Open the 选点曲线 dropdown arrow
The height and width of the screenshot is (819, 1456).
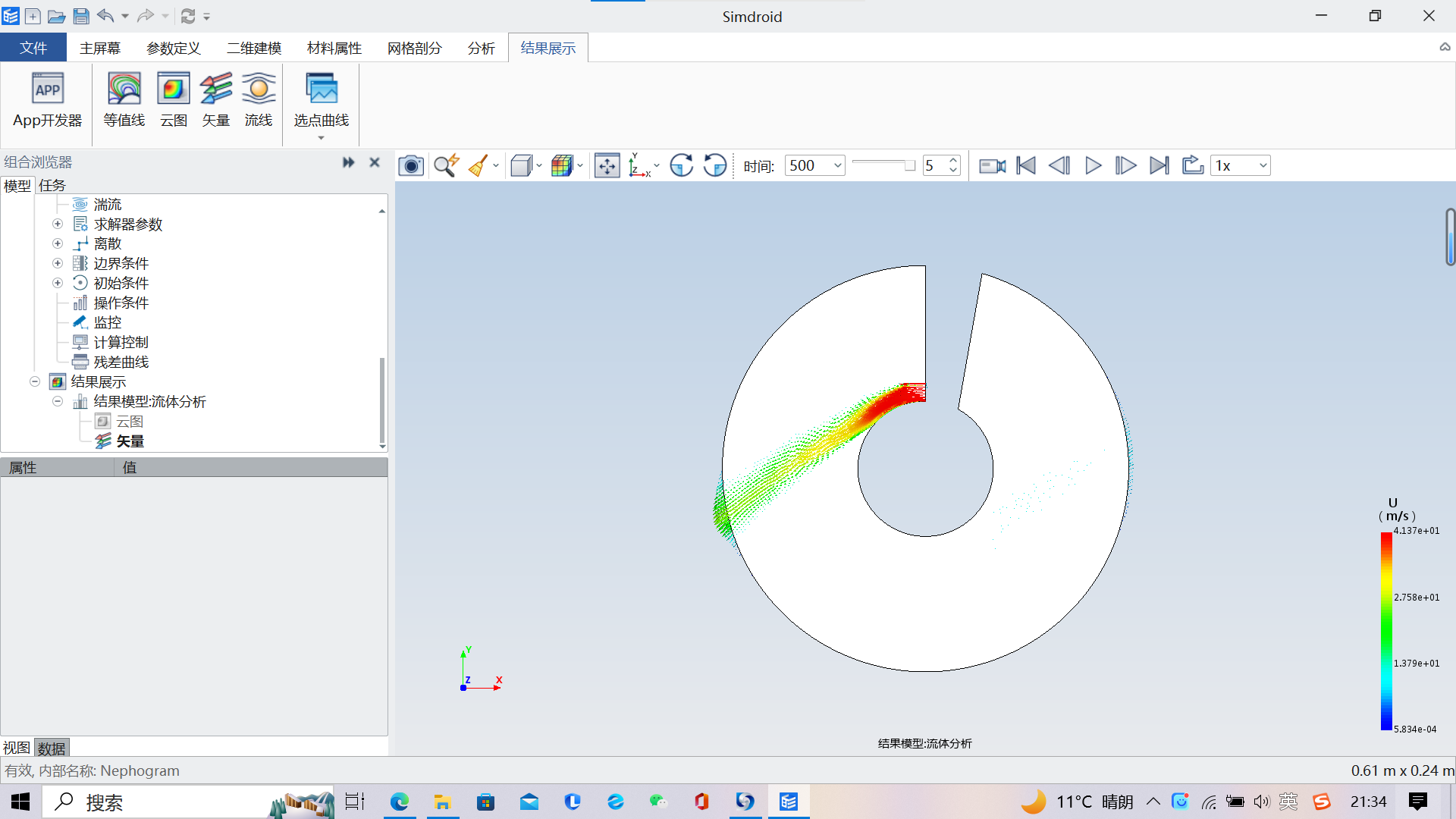click(x=321, y=138)
